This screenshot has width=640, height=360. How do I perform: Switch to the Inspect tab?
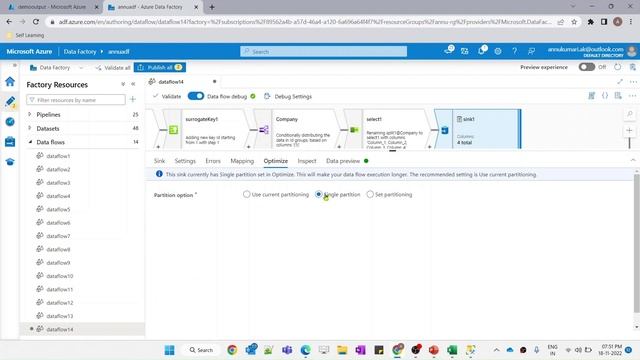point(307,161)
